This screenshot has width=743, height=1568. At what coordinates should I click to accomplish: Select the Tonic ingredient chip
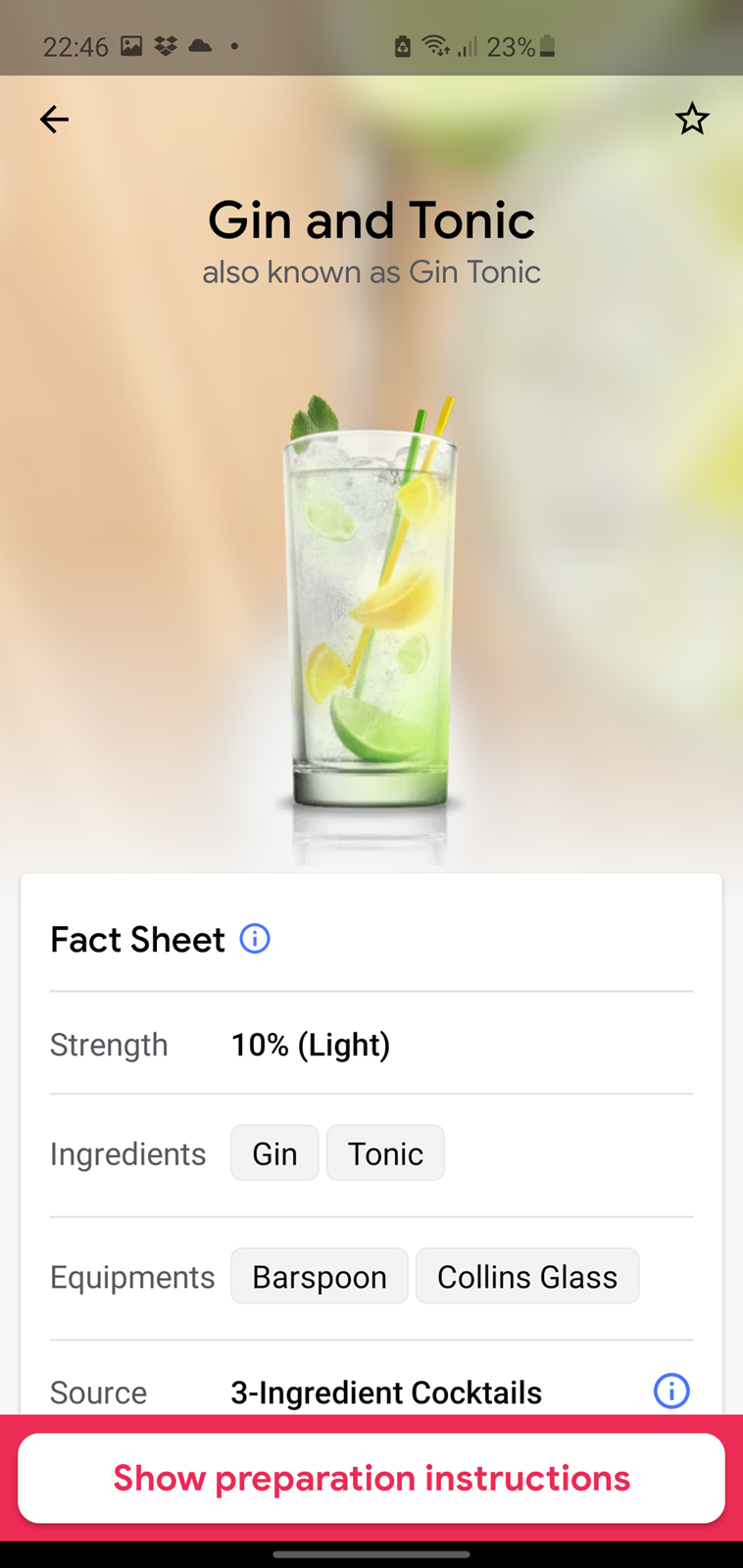385,1153
